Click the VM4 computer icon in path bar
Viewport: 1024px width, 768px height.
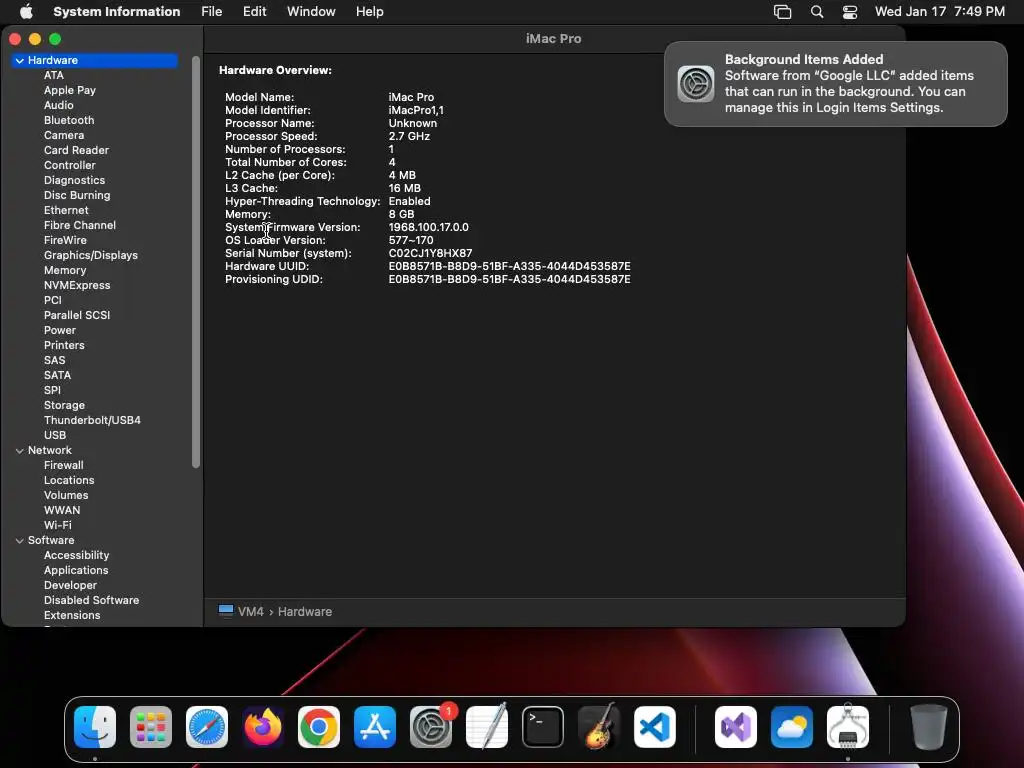coord(226,611)
